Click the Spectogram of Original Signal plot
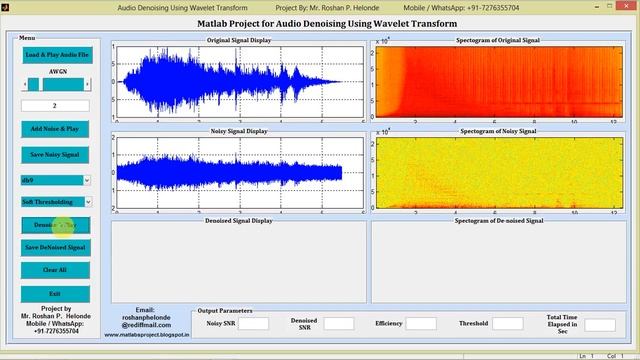Screen dimensions: 640x360 (499, 82)
